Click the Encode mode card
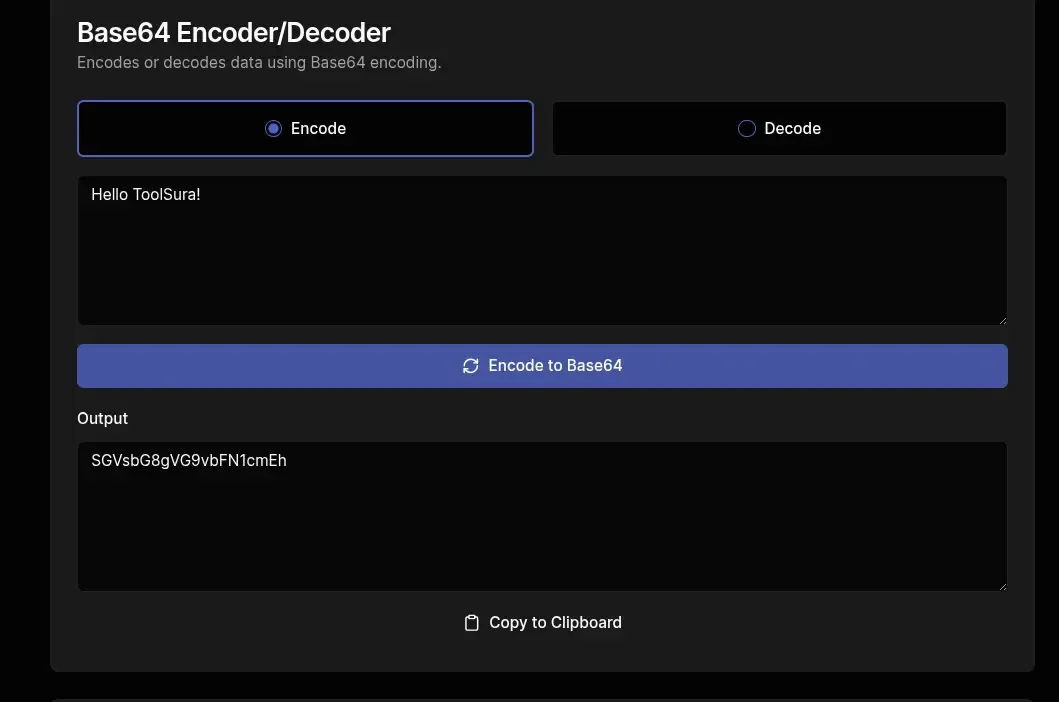The height and width of the screenshot is (702, 1059). [x=305, y=128]
